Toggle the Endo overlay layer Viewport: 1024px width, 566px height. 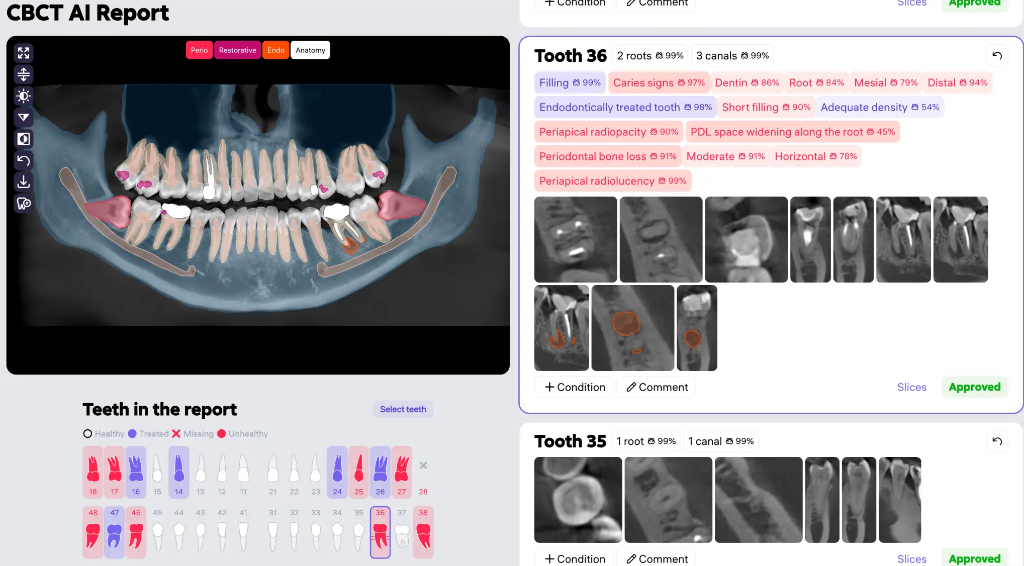coord(276,50)
